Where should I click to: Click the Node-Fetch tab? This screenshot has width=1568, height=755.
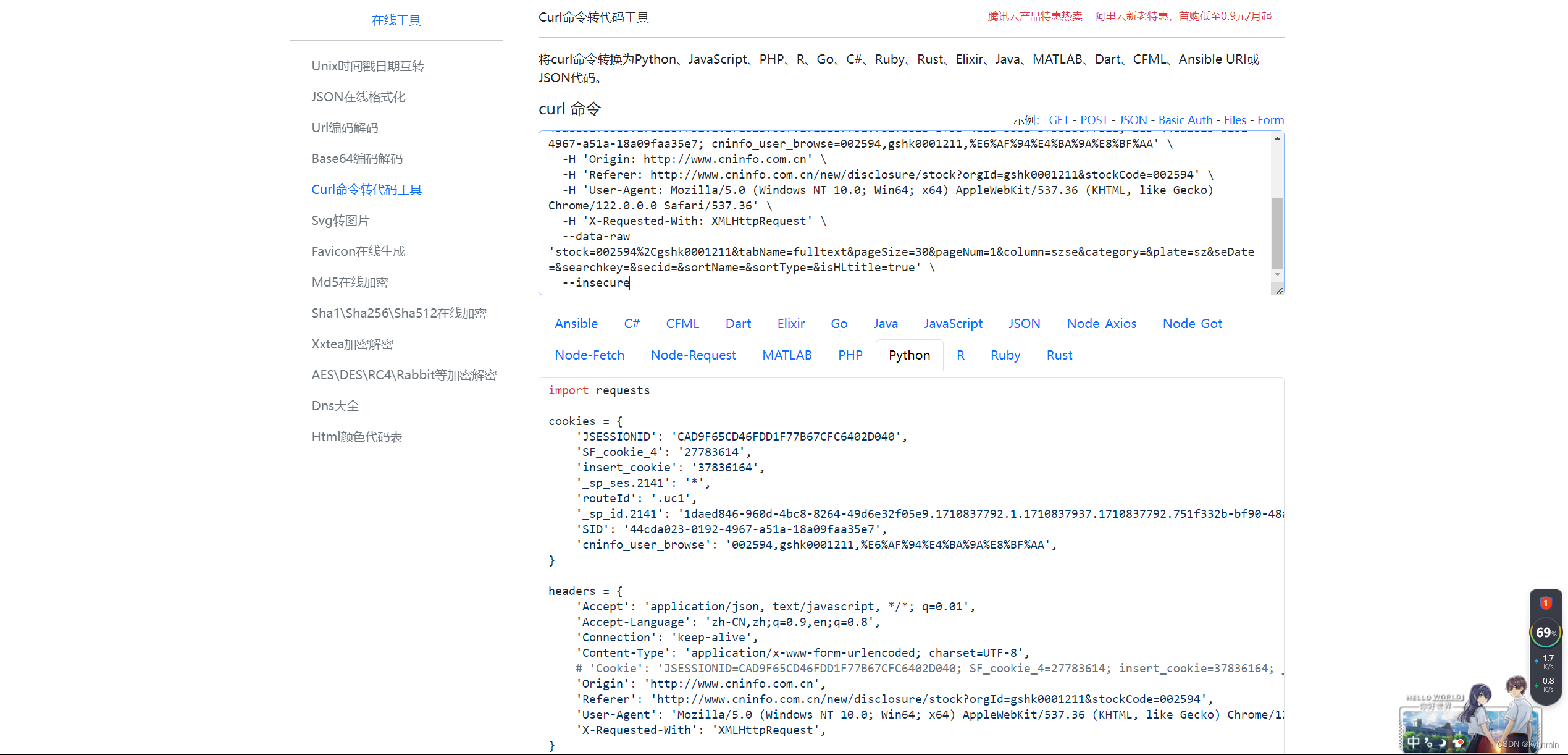pyautogui.click(x=592, y=355)
